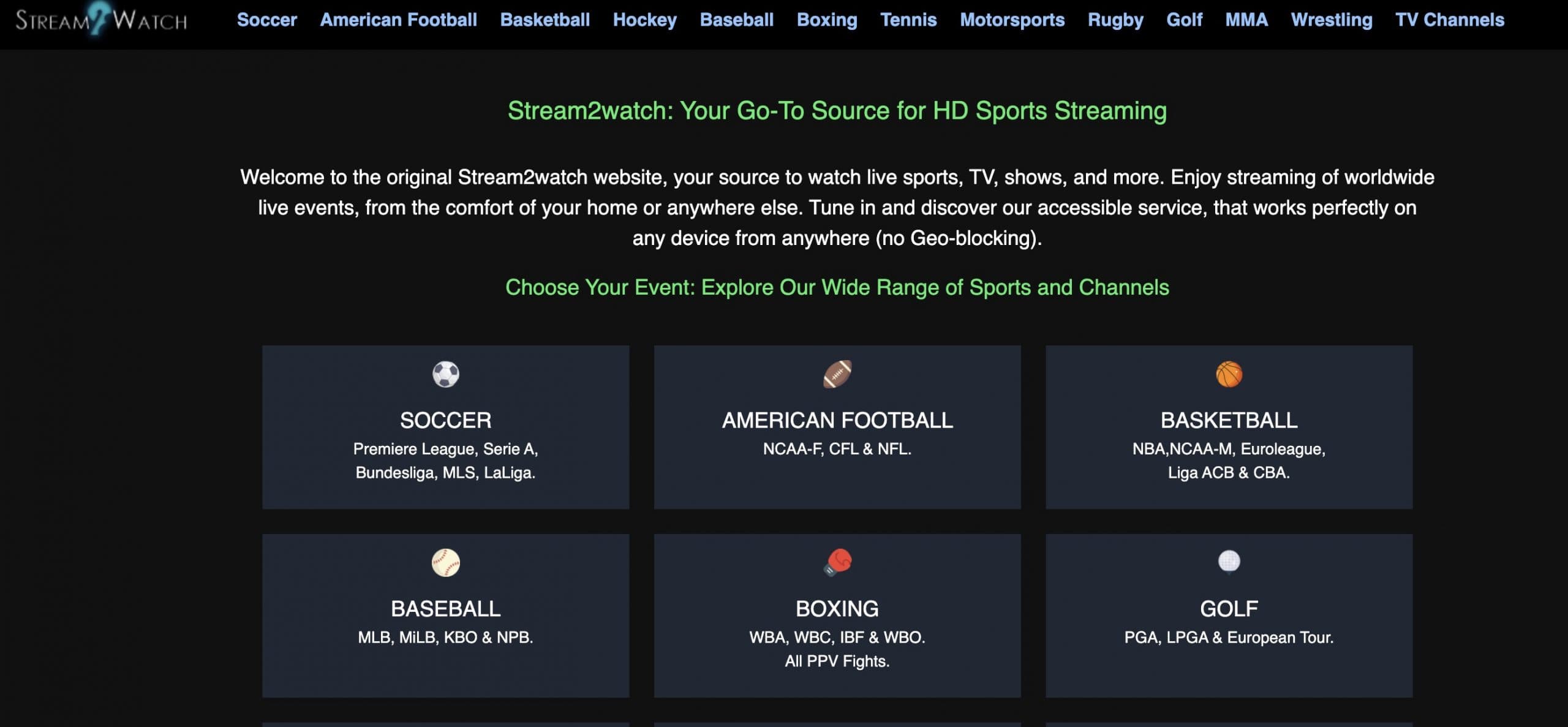Open the AMERICAN FOOTBALL category card
The width and height of the screenshot is (1568, 727).
pyautogui.click(x=838, y=427)
